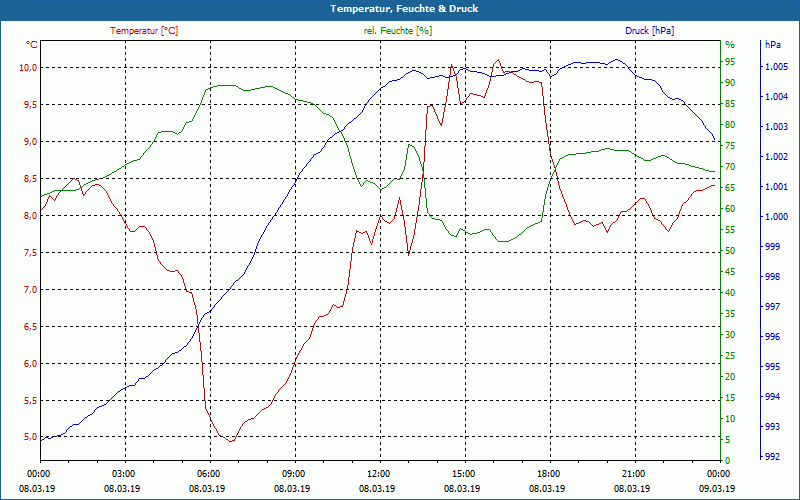
Task: Click '999' on the blue pressure axis
Action: point(773,247)
